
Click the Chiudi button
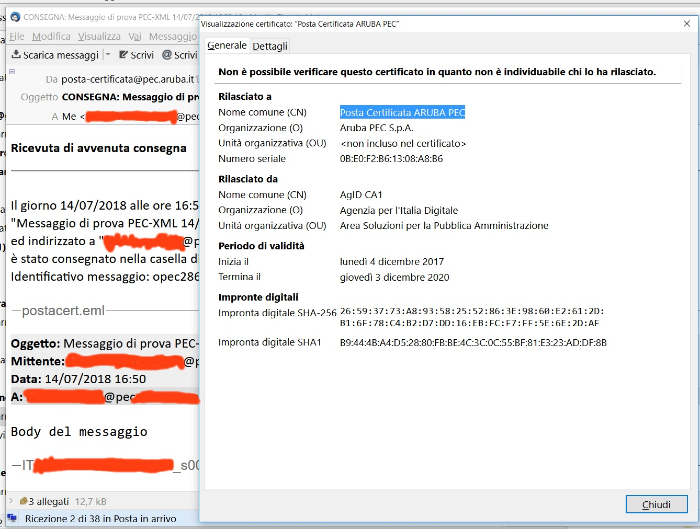pyautogui.click(x=656, y=504)
